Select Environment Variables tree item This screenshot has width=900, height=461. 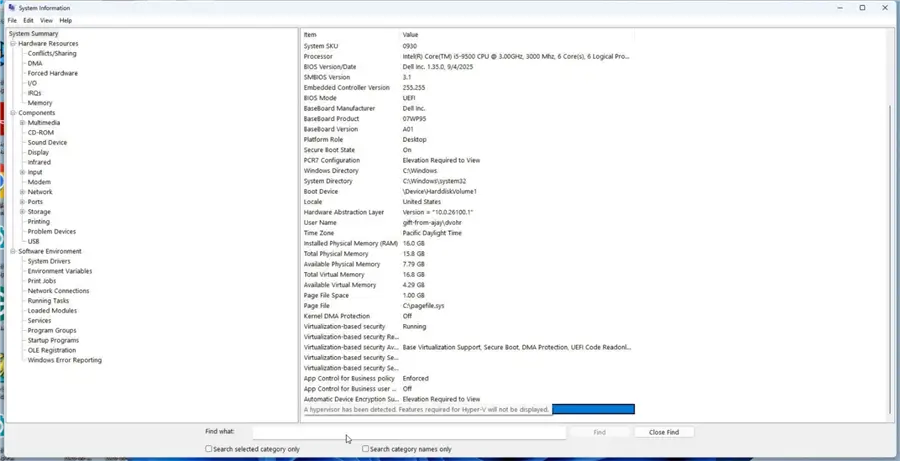click(60, 271)
